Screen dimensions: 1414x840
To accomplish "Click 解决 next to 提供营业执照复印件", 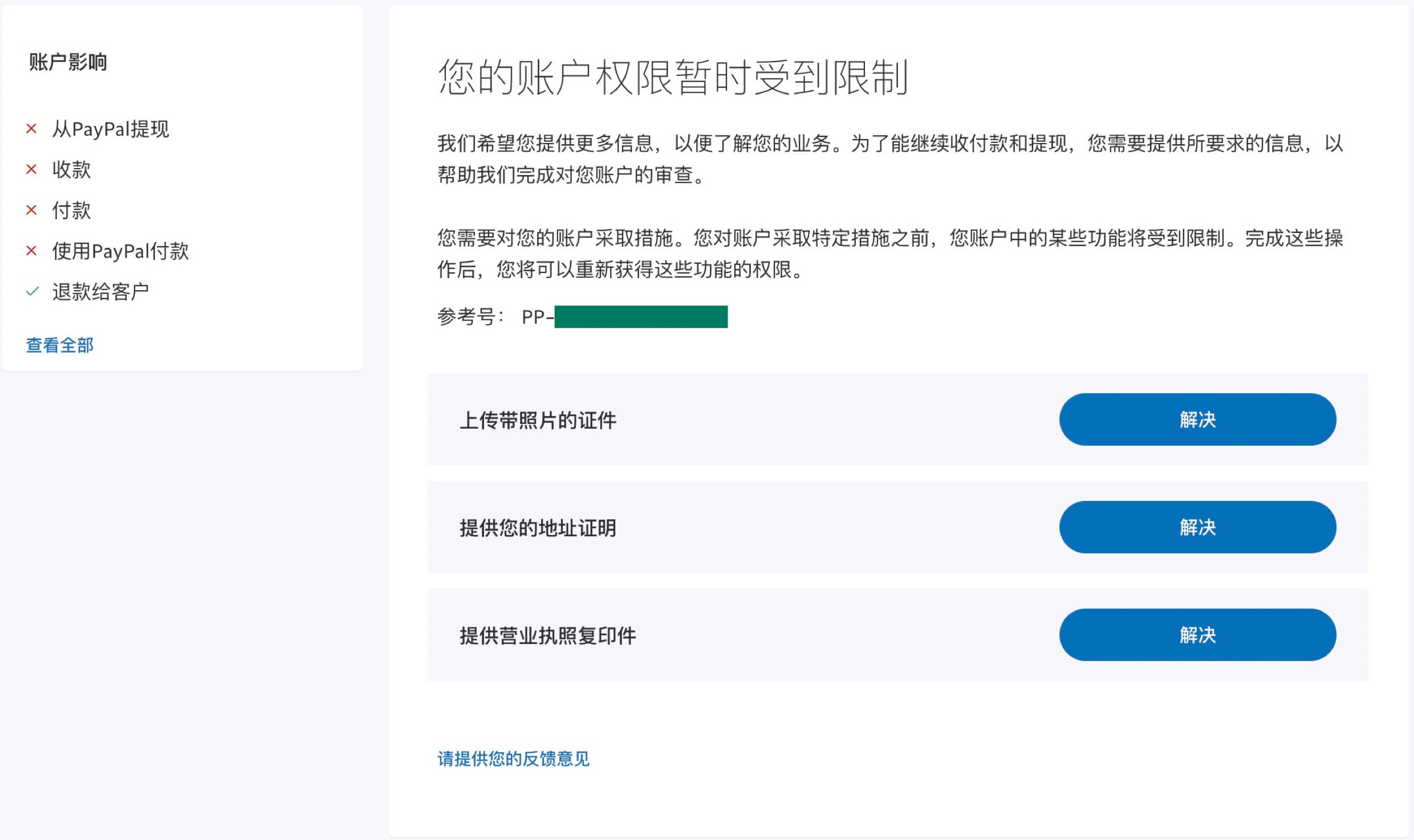I will point(1197,634).
